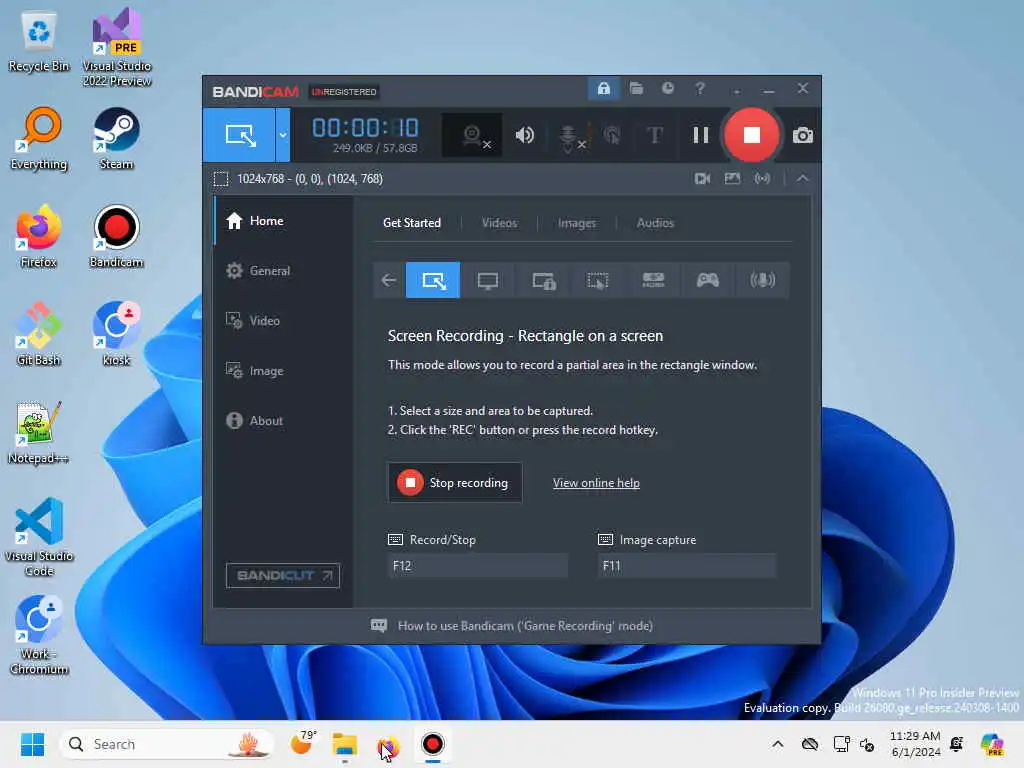Open About in the sidebar

point(283,421)
